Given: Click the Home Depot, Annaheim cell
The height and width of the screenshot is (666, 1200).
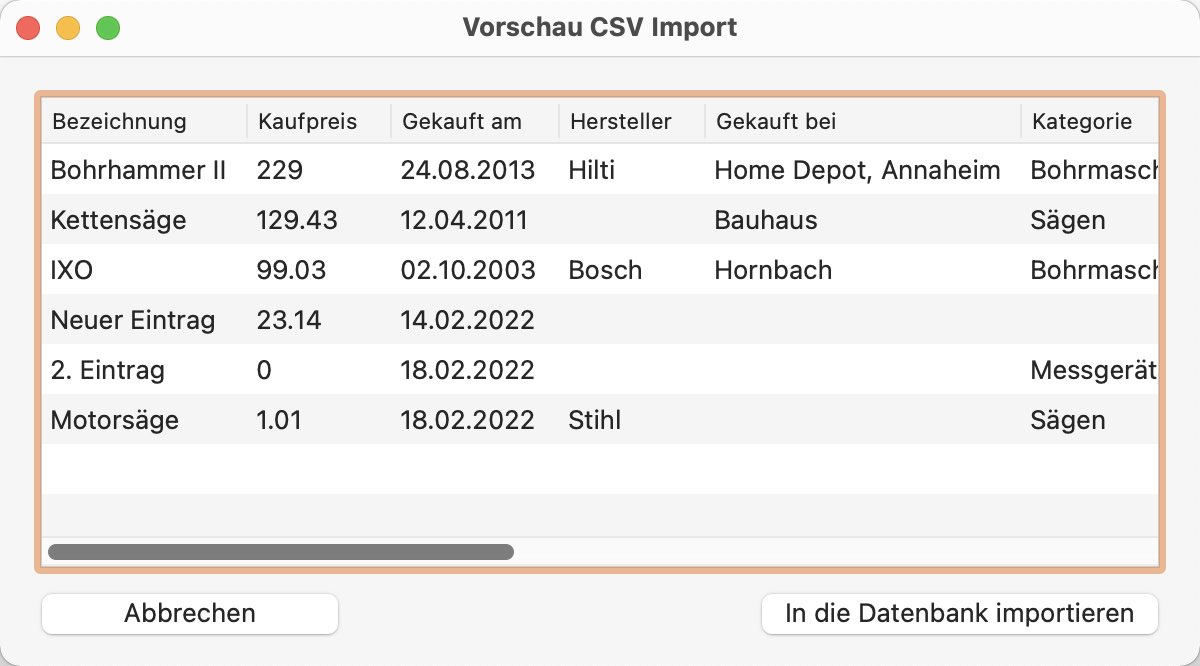Looking at the screenshot, I should point(857,170).
